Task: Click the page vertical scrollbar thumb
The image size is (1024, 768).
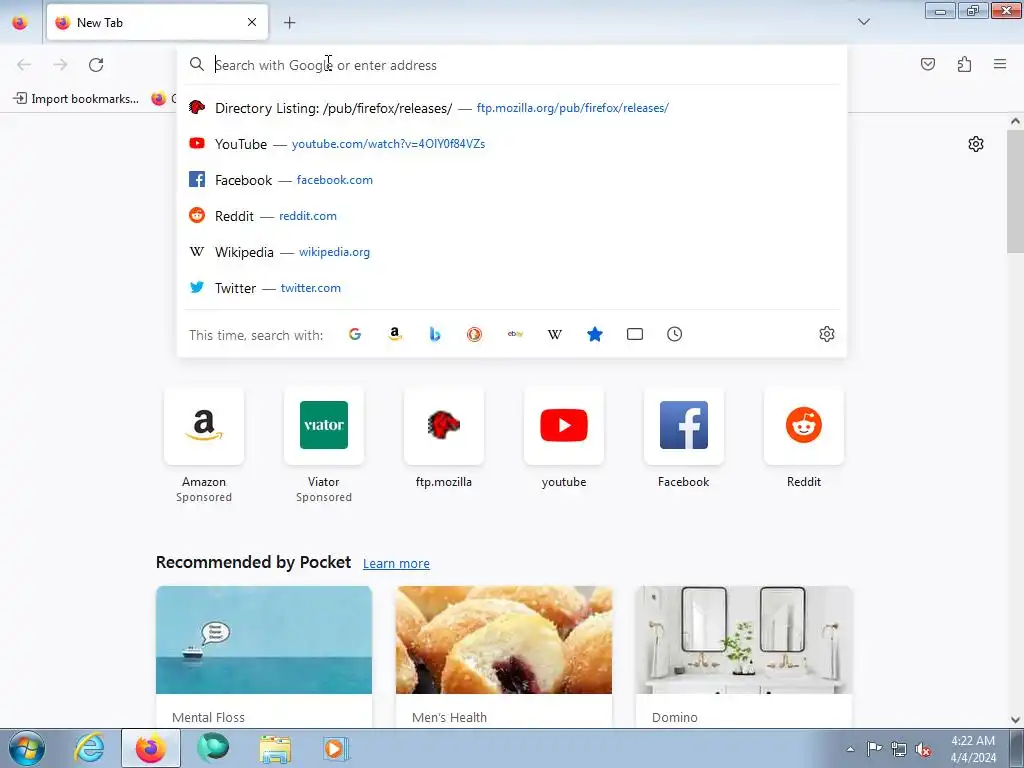Action: pyautogui.click(x=1015, y=191)
